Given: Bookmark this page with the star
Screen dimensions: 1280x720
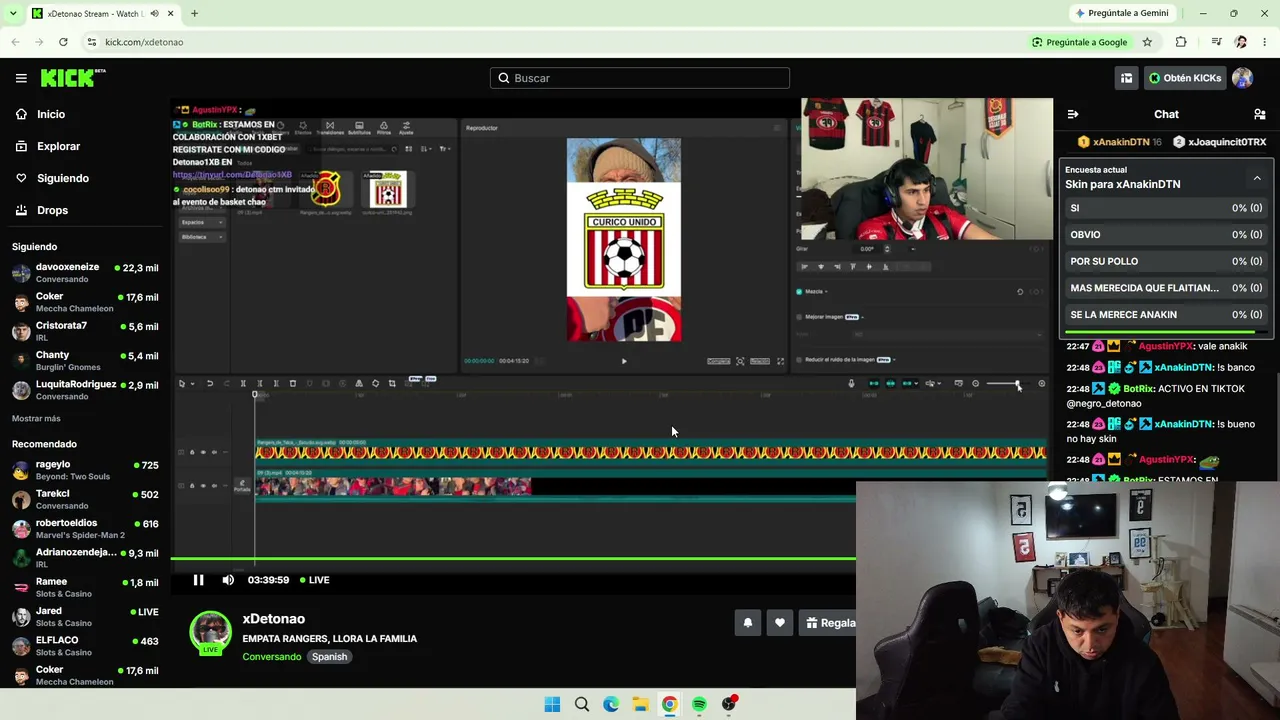Looking at the screenshot, I should point(1147,42).
